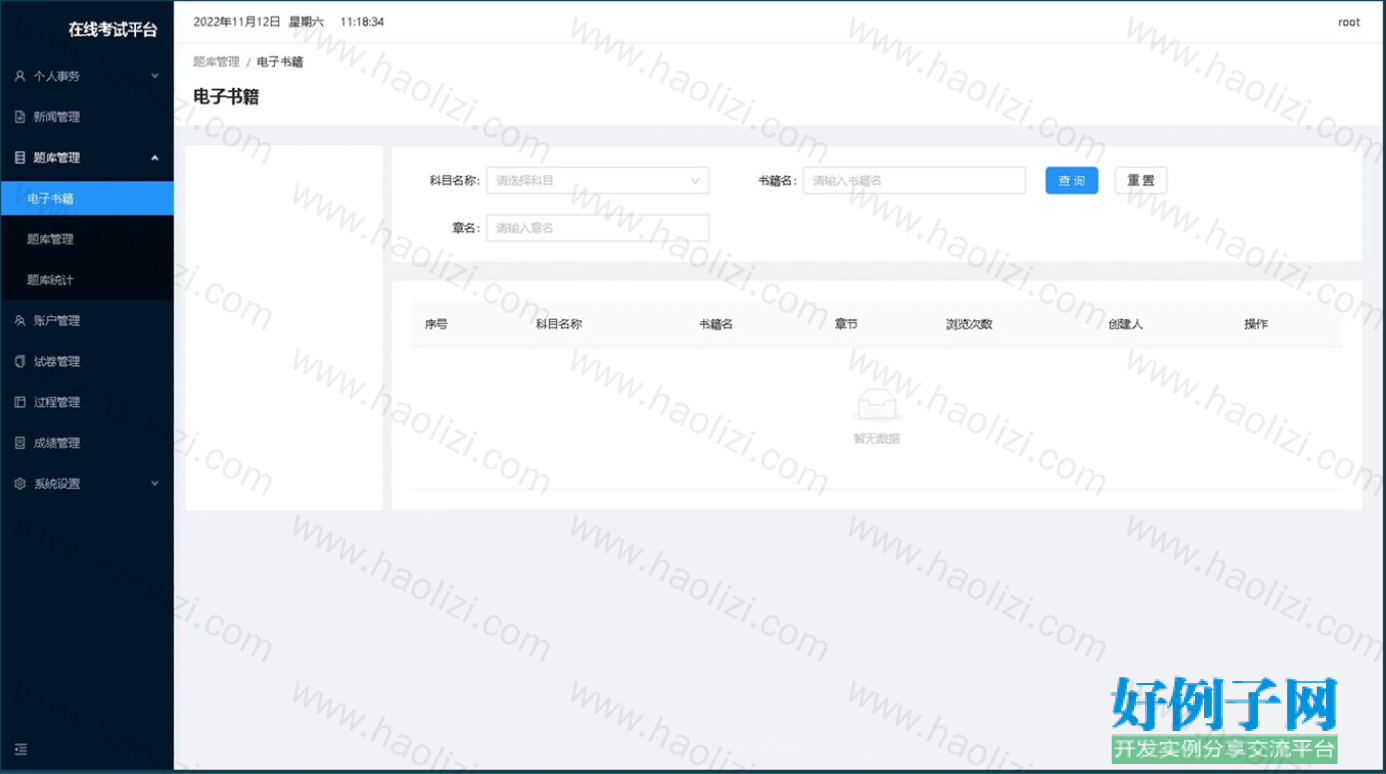
Task: Click the 科目名称 column header
Action: click(x=559, y=325)
